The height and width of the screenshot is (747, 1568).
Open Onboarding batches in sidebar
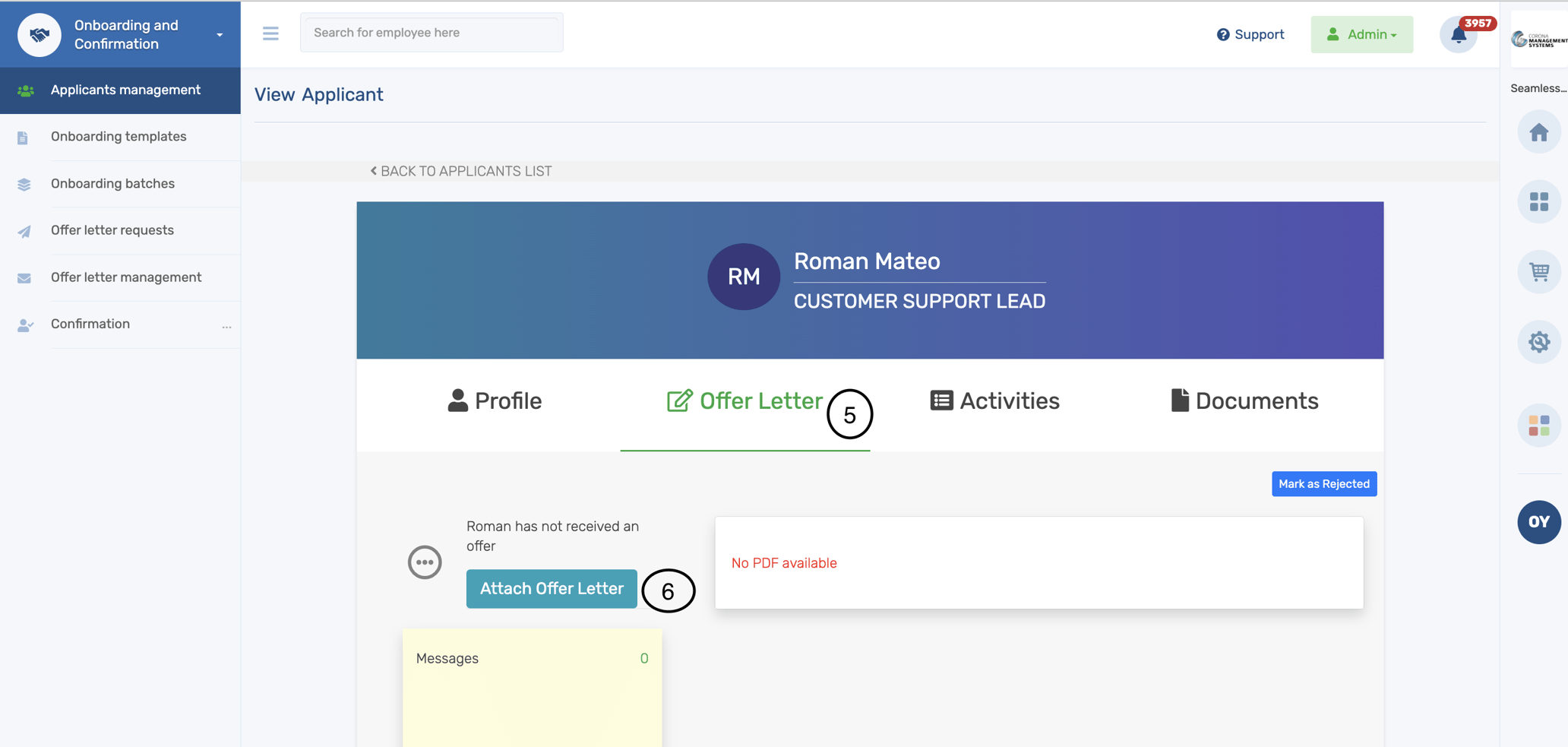[120, 184]
